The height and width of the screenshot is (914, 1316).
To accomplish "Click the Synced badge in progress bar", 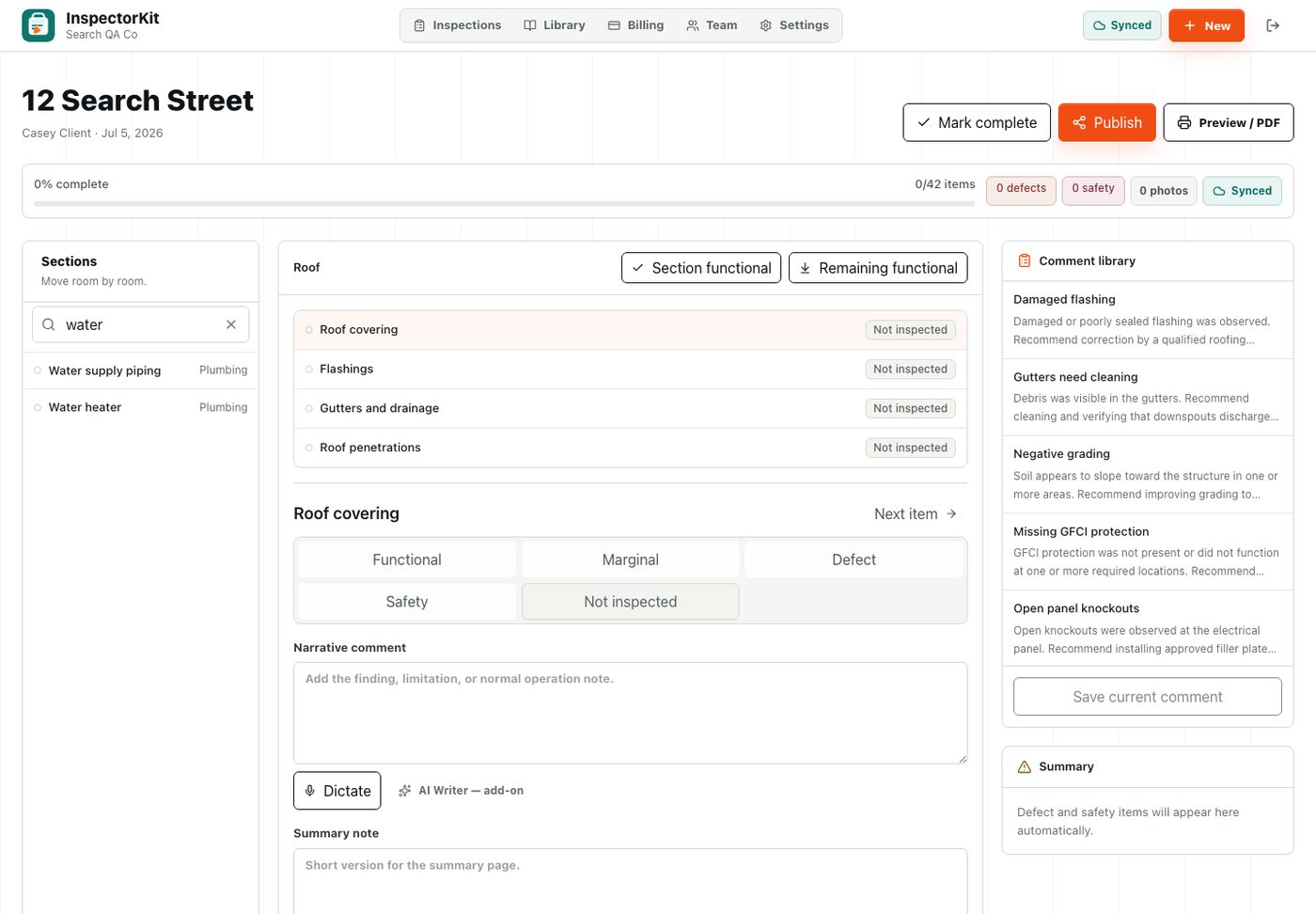I will pyautogui.click(x=1242, y=190).
